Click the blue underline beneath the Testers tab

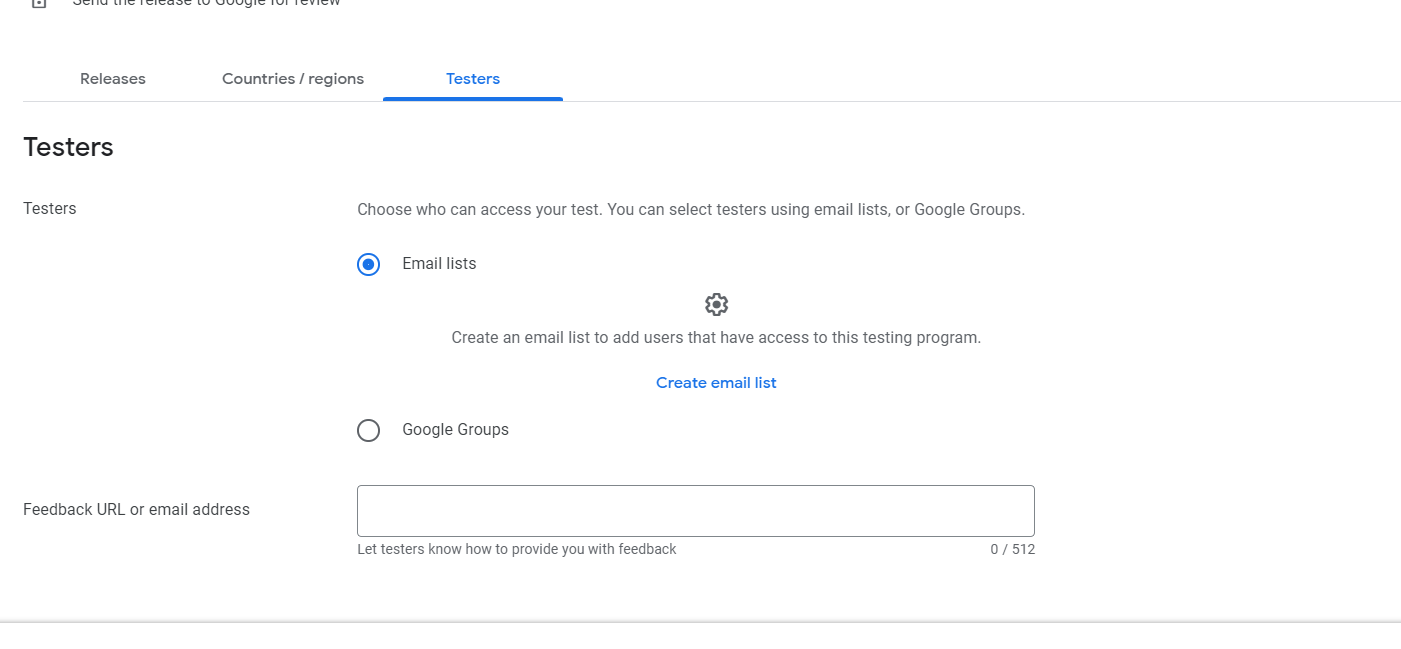(x=473, y=99)
